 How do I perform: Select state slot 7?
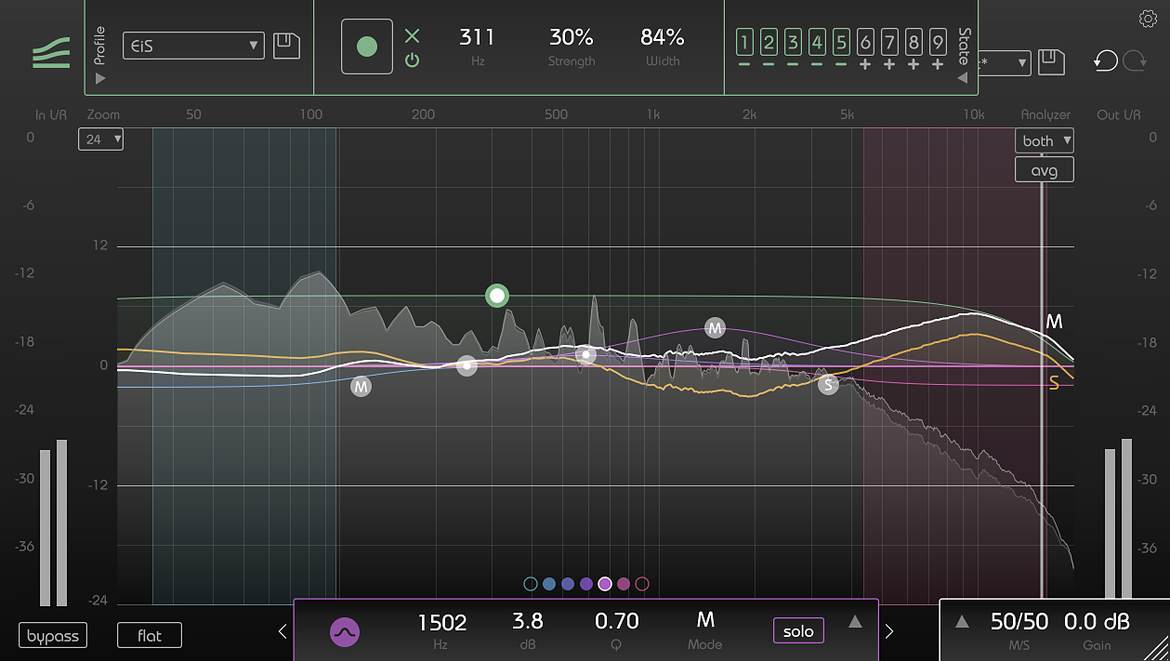pyautogui.click(x=889, y=43)
